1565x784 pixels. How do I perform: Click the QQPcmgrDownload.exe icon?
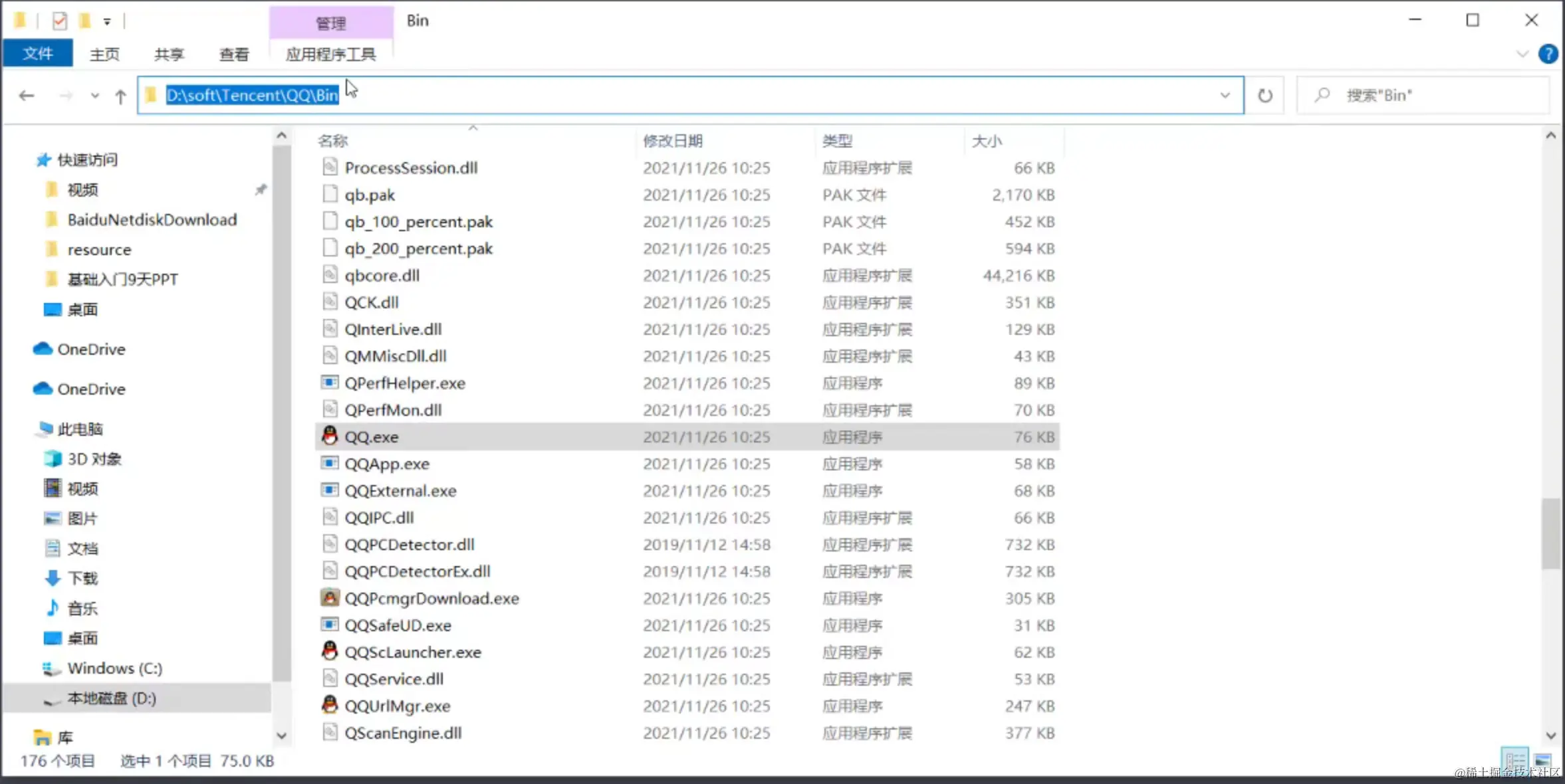point(329,598)
